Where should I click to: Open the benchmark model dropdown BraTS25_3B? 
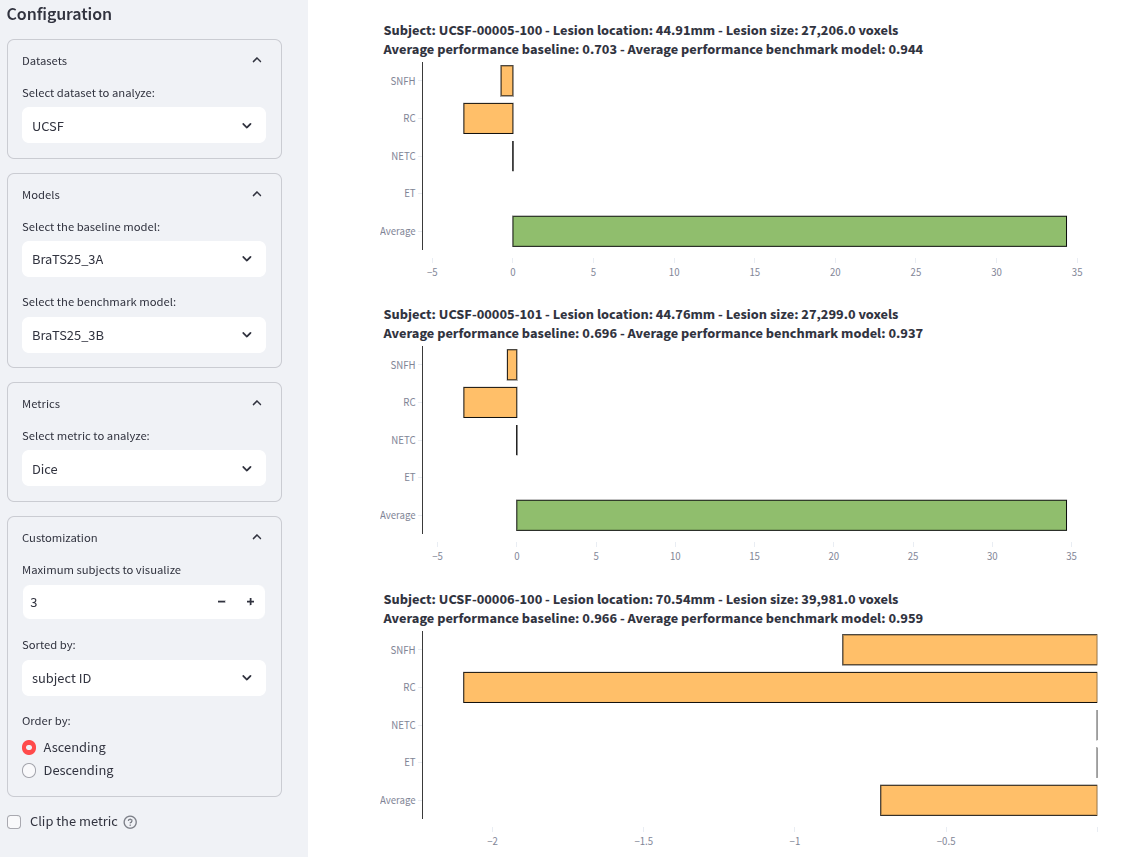coord(143,335)
